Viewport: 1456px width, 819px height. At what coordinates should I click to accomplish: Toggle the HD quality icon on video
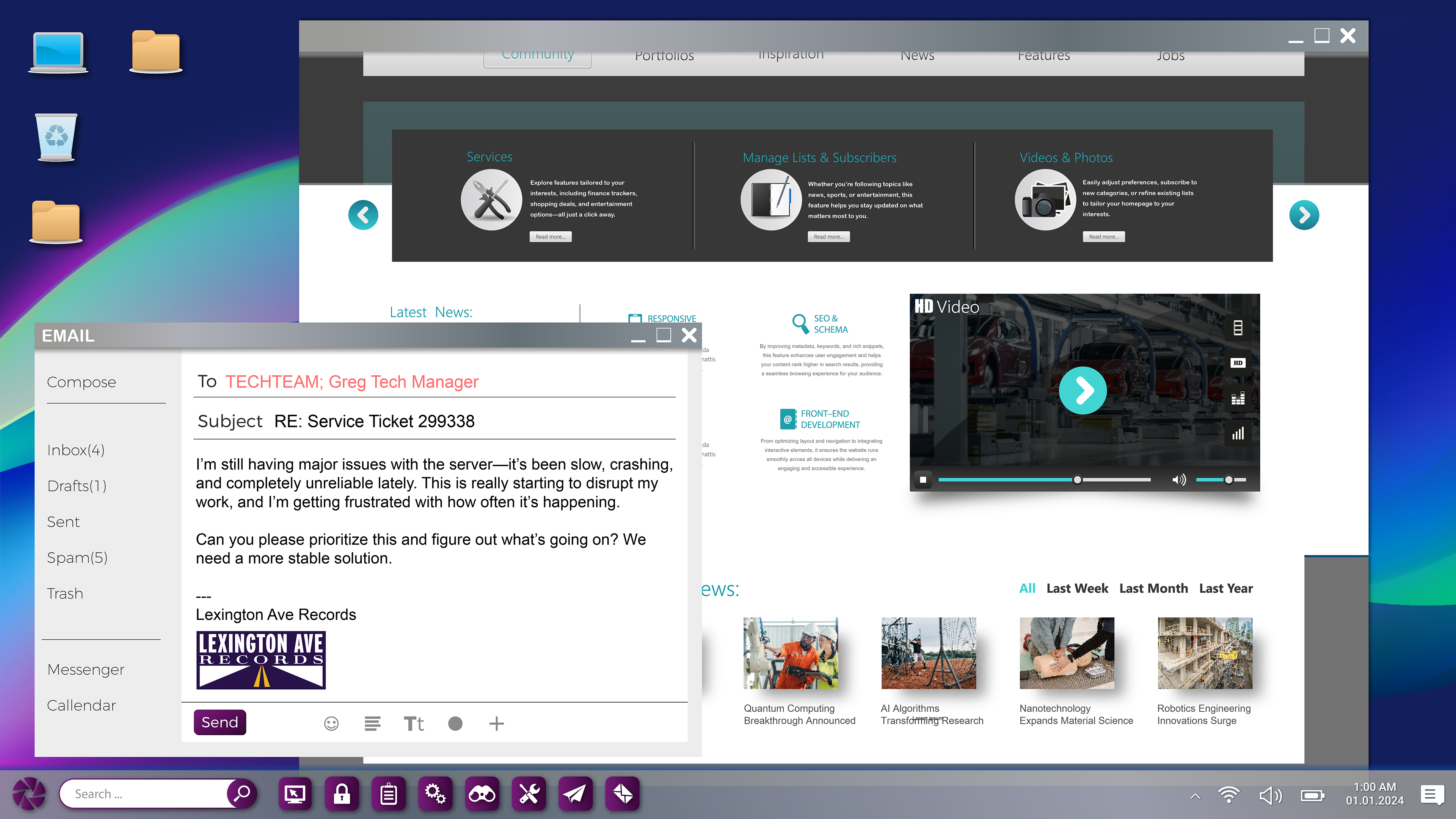click(x=1238, y=363)
